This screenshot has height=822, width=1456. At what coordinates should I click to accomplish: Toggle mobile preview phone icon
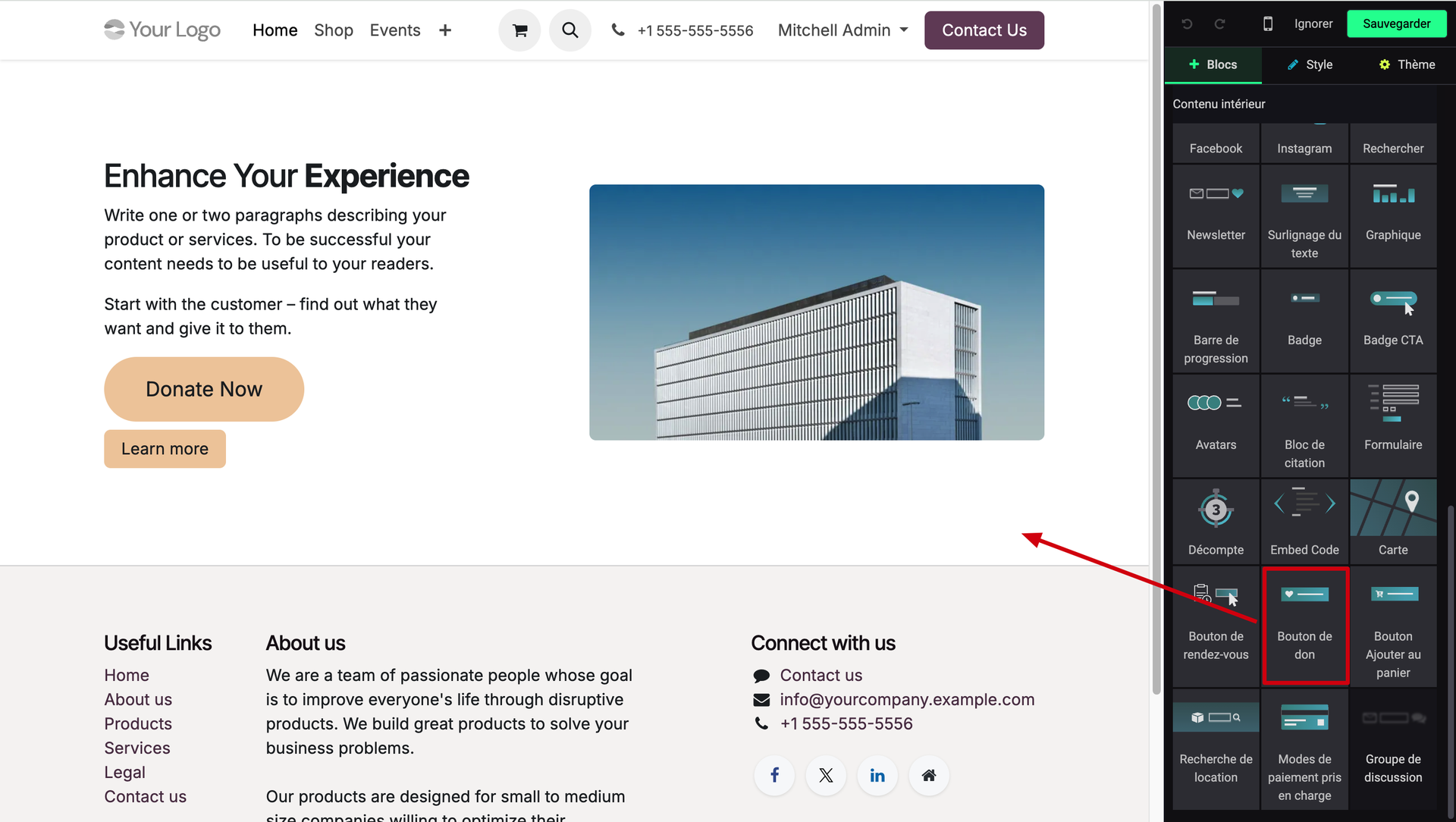click(x=1268, y=24)
